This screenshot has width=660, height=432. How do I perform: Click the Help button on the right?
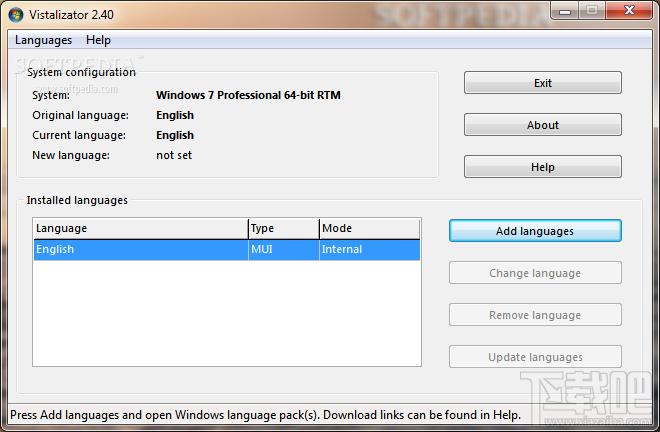tap(543, 167)
